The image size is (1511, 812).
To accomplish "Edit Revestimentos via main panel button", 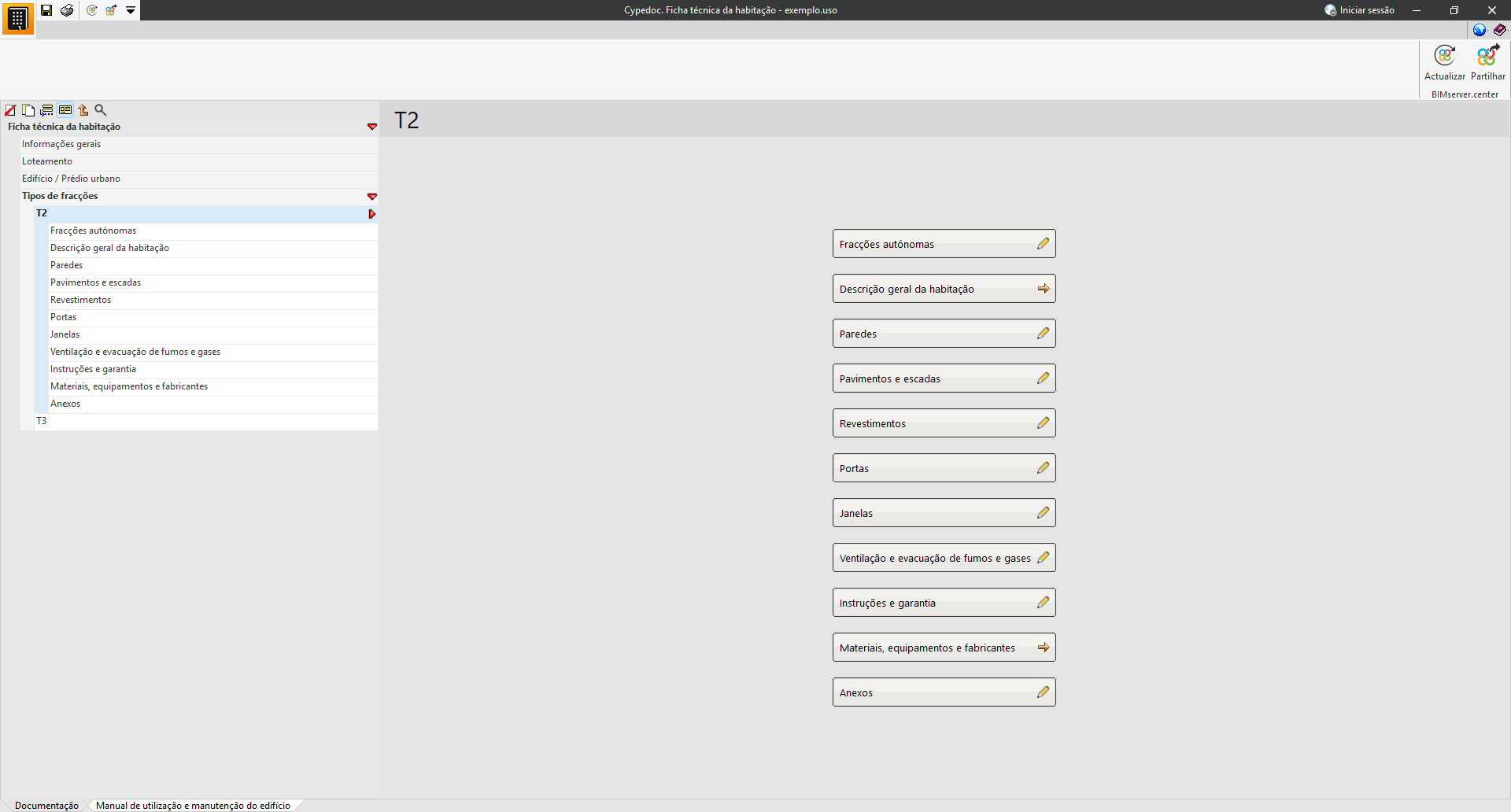I will pos(944,423).
